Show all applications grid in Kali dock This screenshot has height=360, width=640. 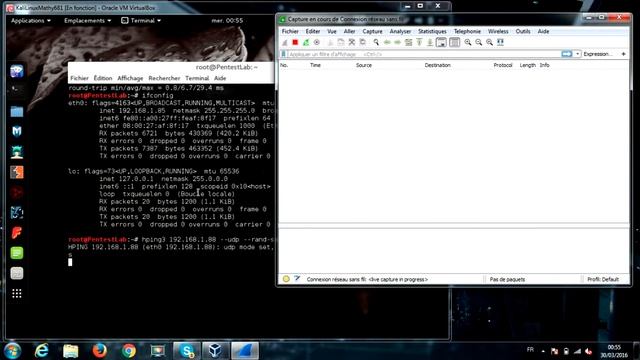pyautogui.click(x=17, y=293)
